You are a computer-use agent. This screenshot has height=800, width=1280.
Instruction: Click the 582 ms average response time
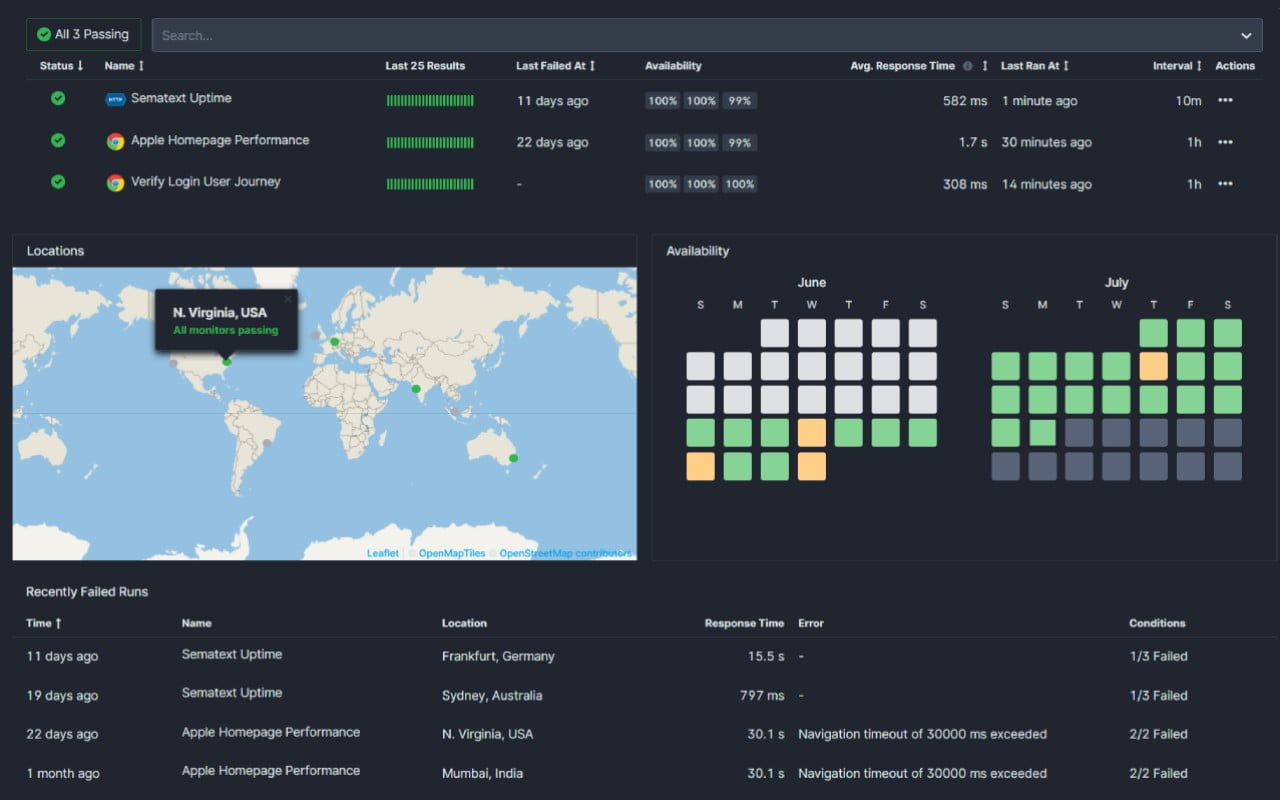(965, 101)
